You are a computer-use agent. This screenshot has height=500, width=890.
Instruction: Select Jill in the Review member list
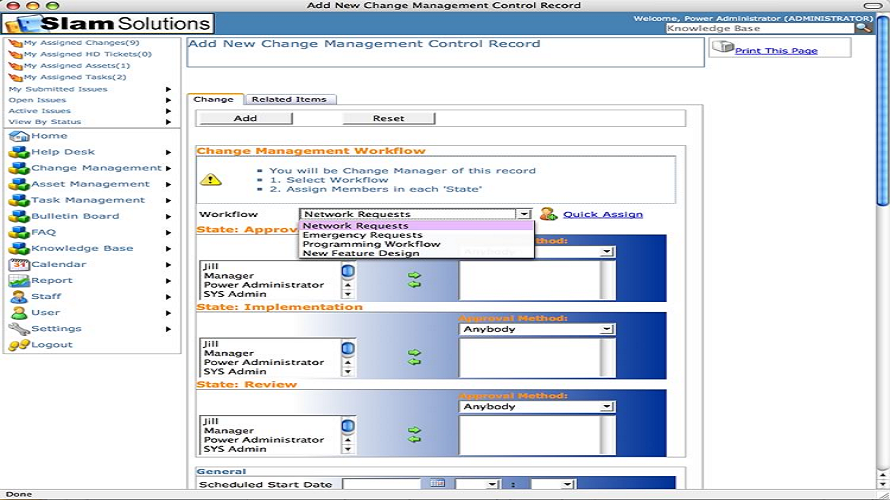(x=211, y=421)
